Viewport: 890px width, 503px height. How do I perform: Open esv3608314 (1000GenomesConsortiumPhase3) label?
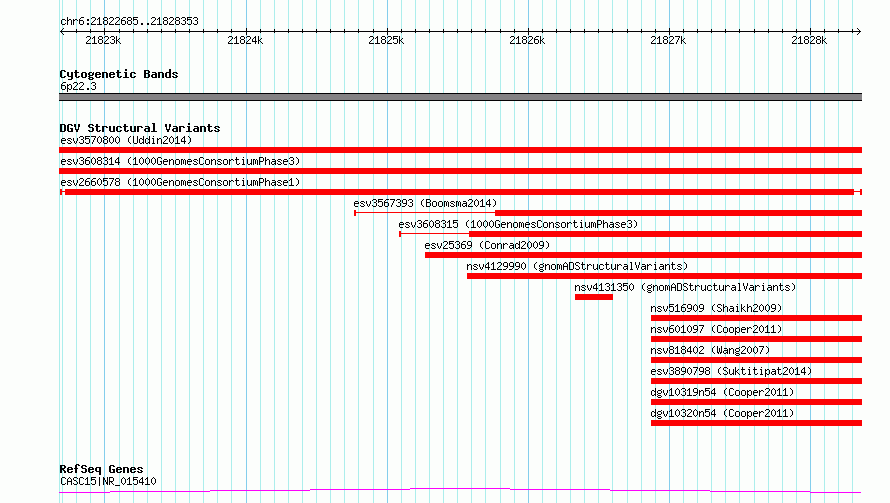tap(180, 161)
